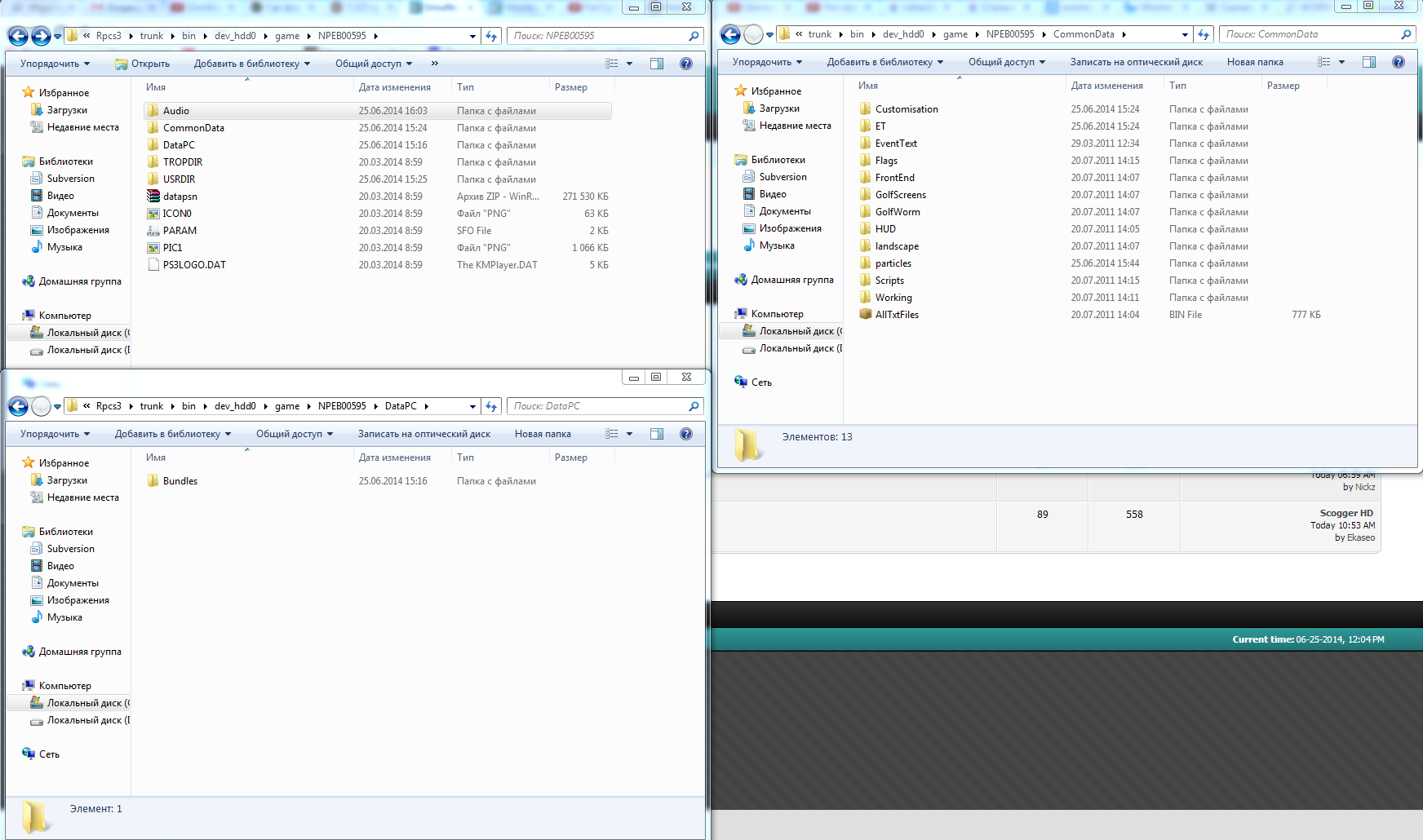Select the ICON0 PNG file

[177, 214]
